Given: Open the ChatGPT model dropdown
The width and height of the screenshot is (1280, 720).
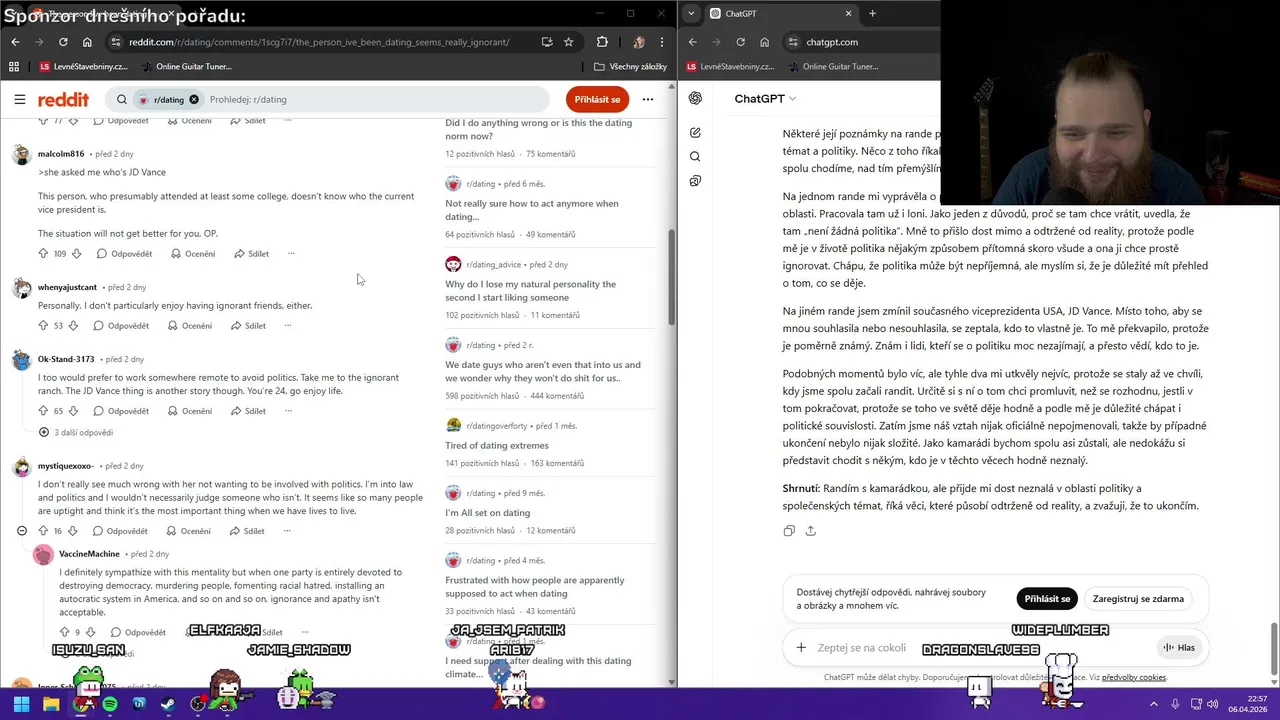Looking at the screenshot, I should [765, 99].
